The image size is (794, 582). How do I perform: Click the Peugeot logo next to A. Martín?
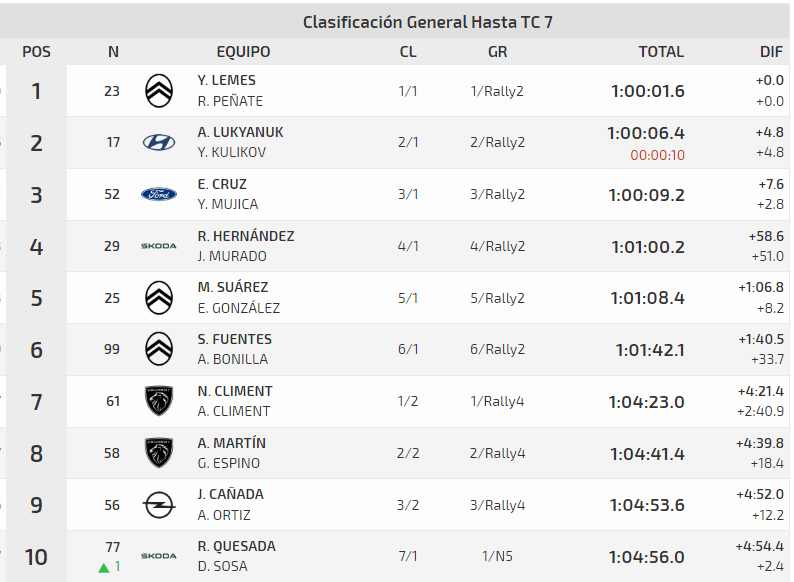pos(159,453)
